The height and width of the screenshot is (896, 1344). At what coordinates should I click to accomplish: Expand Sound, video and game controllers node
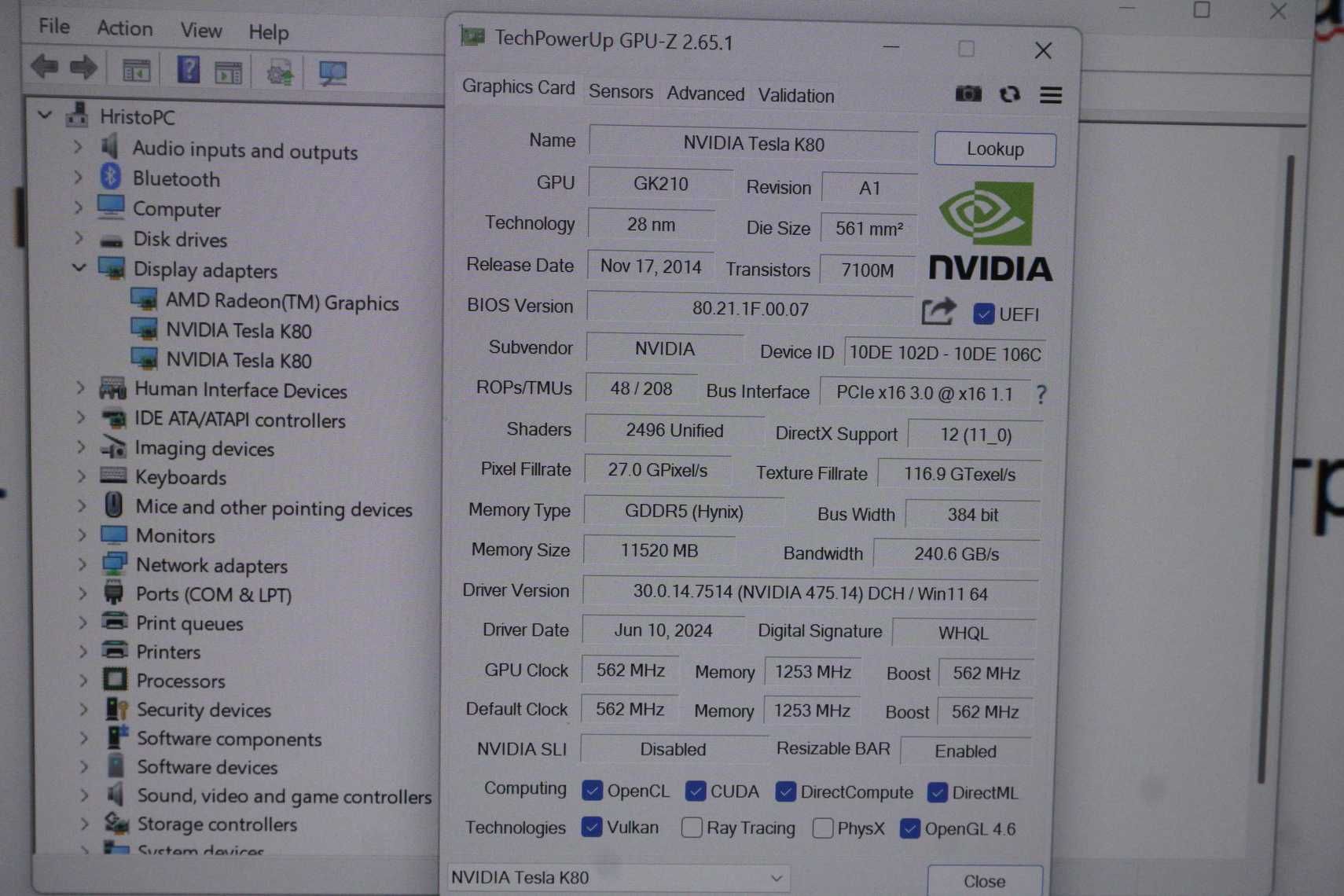pos(84,795)
